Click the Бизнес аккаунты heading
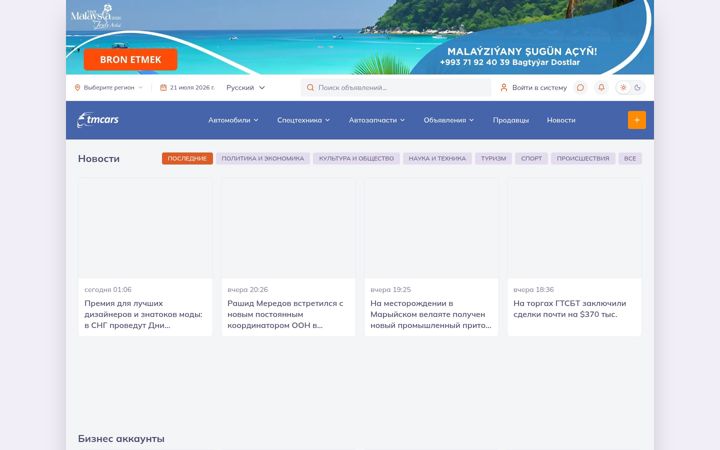Screen dimensions: 720x450 click(121, 439)
